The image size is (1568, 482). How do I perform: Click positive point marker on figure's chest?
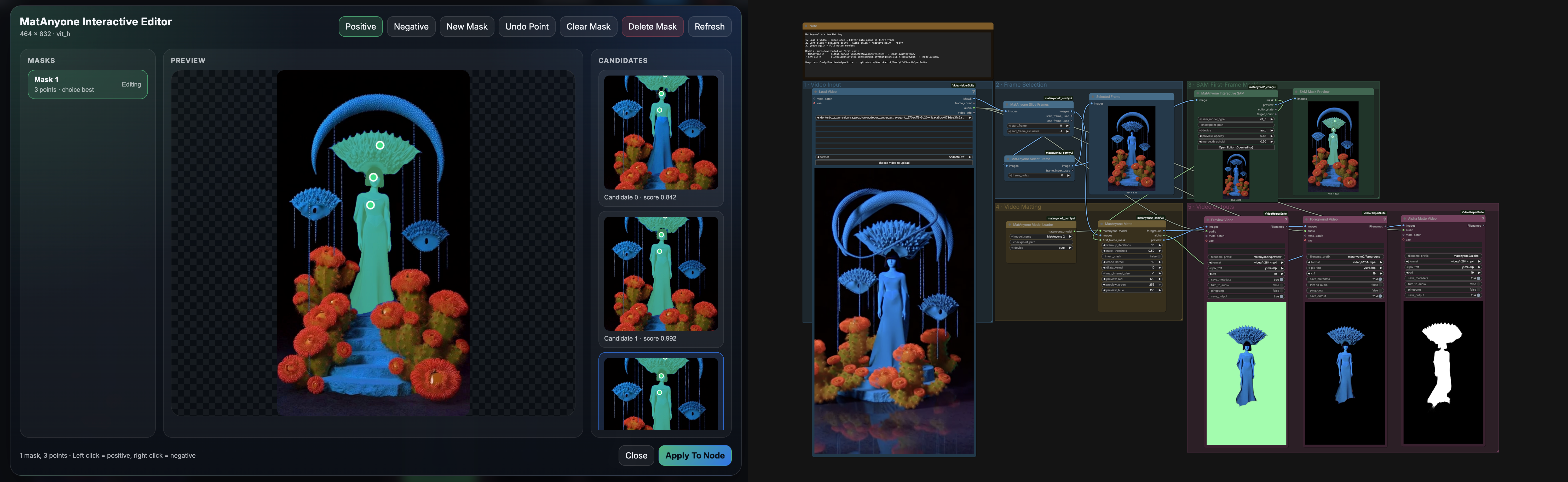click(x=370, y=206)
